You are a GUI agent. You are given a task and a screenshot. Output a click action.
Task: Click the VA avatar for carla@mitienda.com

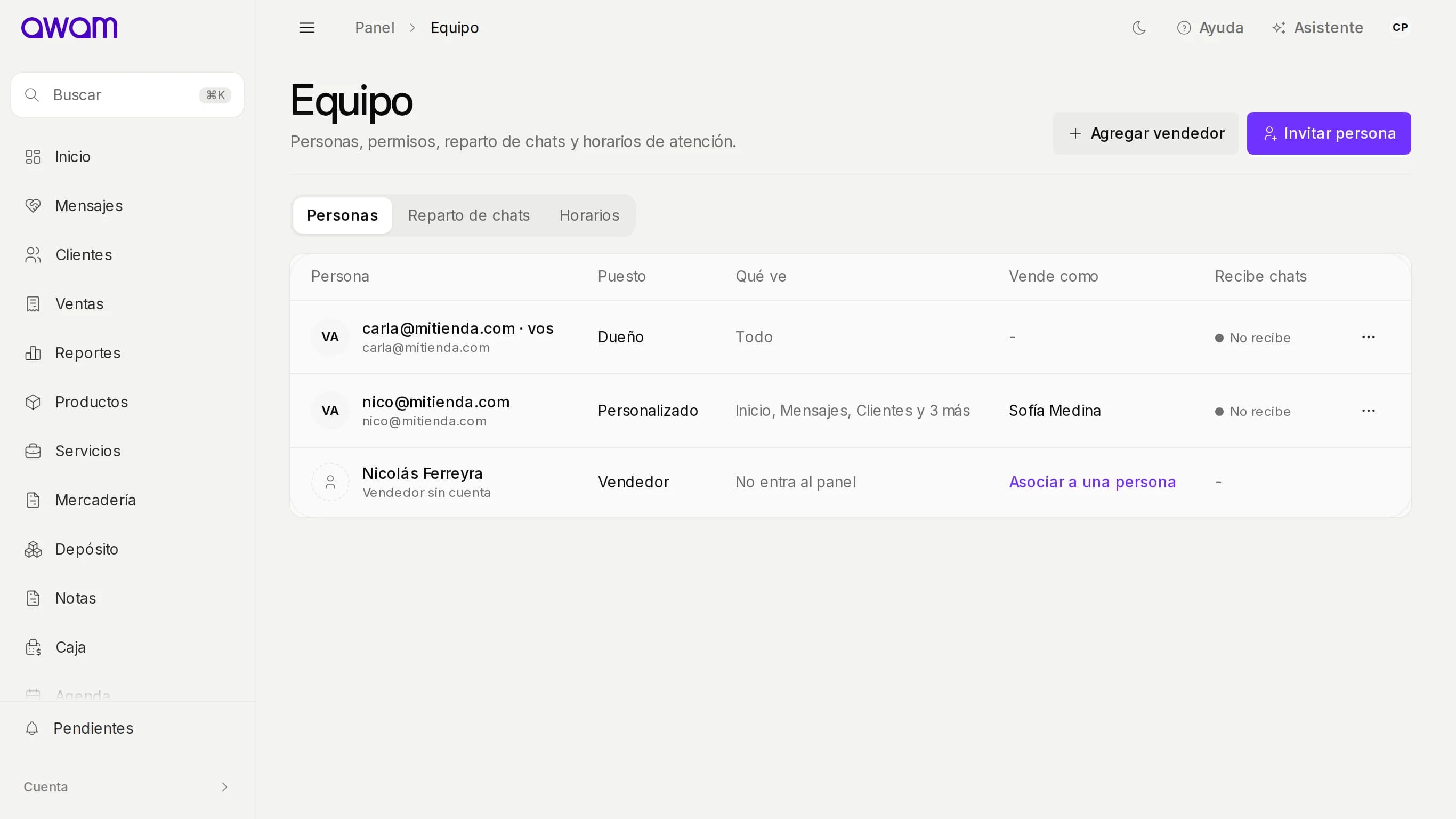(330, 337)
